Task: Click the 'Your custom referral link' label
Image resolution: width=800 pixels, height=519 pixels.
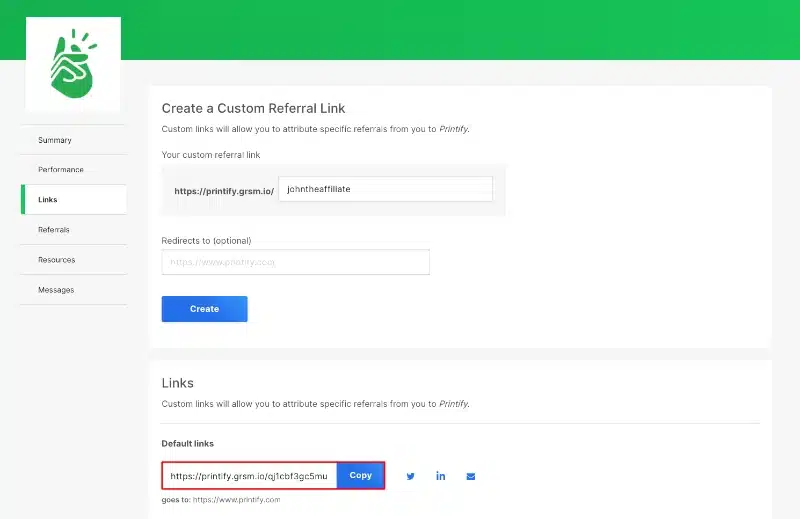Action: tap(211, 155)
